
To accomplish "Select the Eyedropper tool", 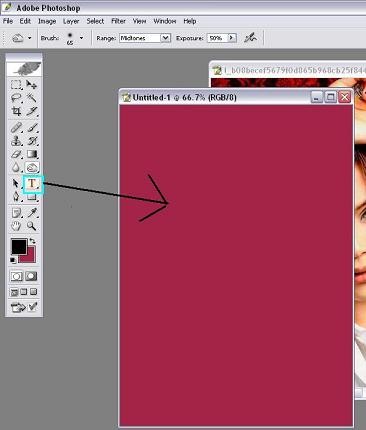I will point(32,213).
